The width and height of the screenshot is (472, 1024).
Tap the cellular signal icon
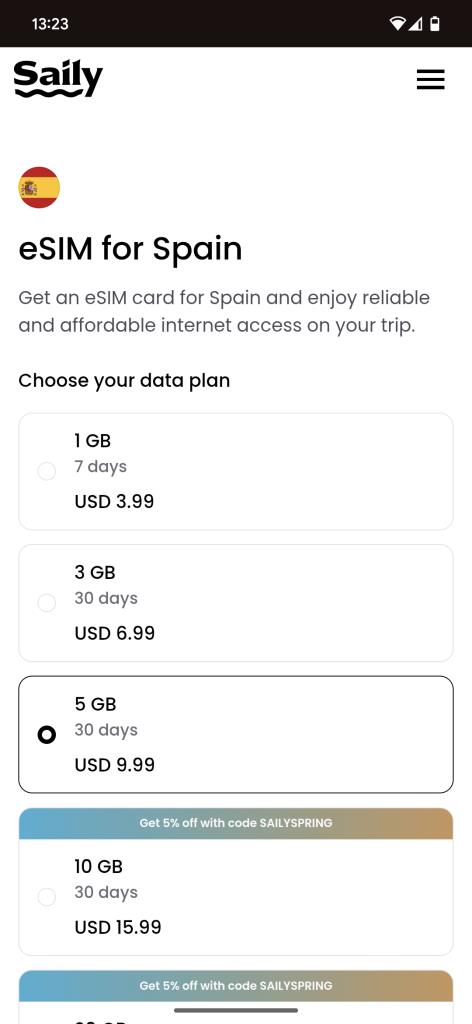(x=416, y=24)
